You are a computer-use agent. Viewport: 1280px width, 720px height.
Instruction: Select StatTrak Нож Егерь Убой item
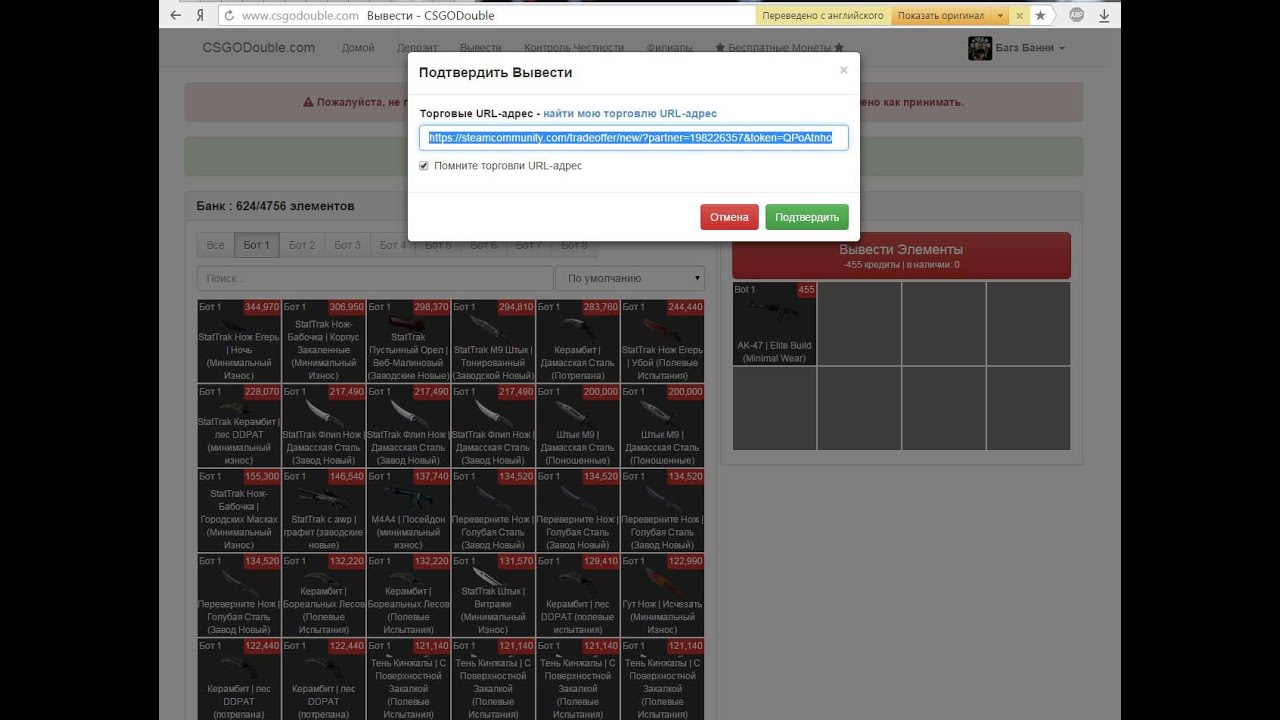(662, 341)
